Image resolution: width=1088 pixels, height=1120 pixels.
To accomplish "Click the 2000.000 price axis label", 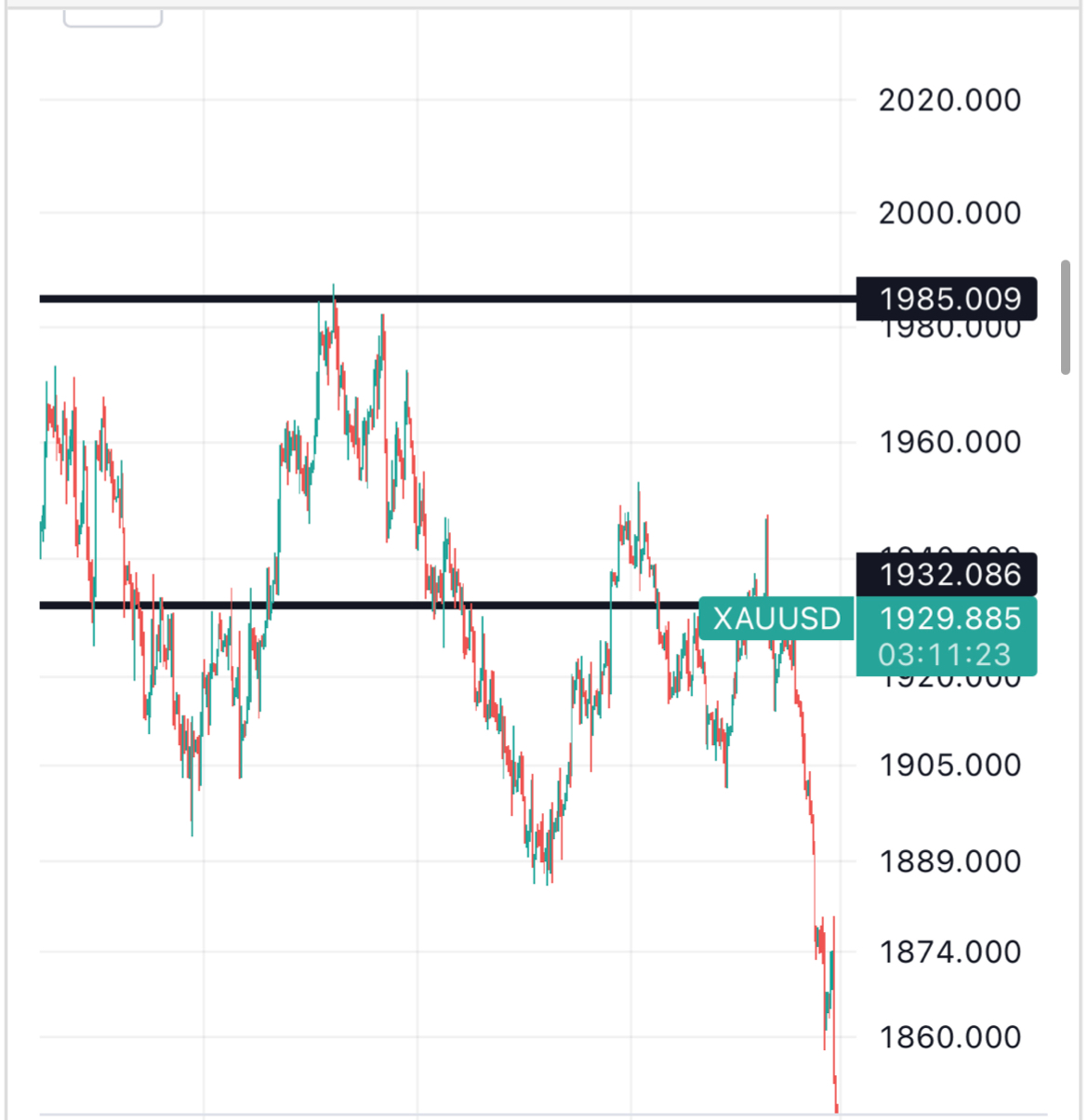I will coord(949,213).
